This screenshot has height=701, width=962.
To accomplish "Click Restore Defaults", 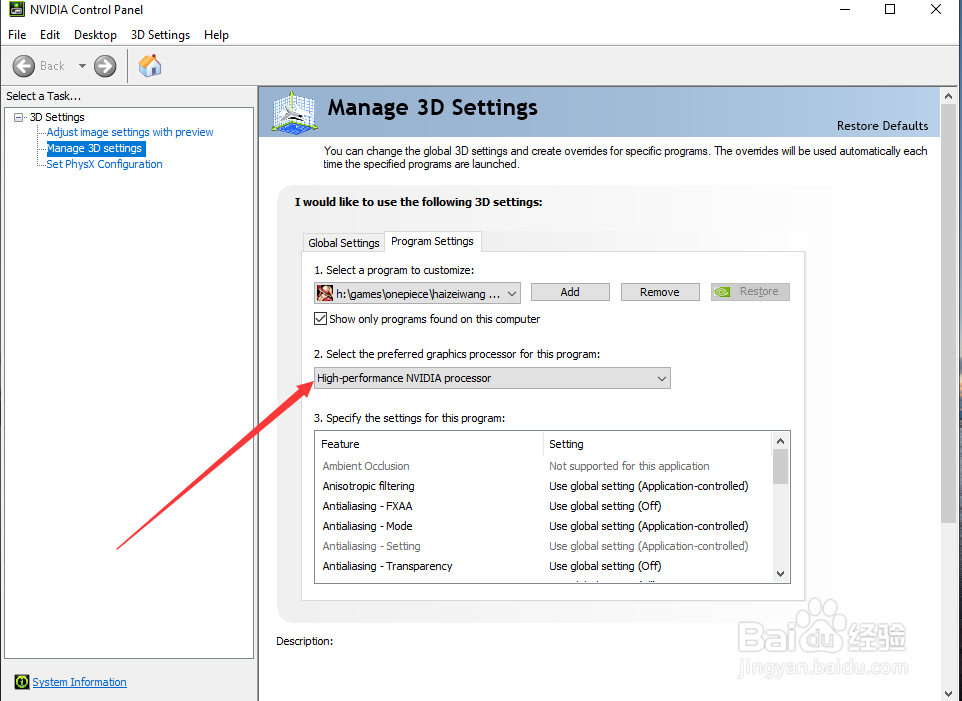I will click(882, 126).
